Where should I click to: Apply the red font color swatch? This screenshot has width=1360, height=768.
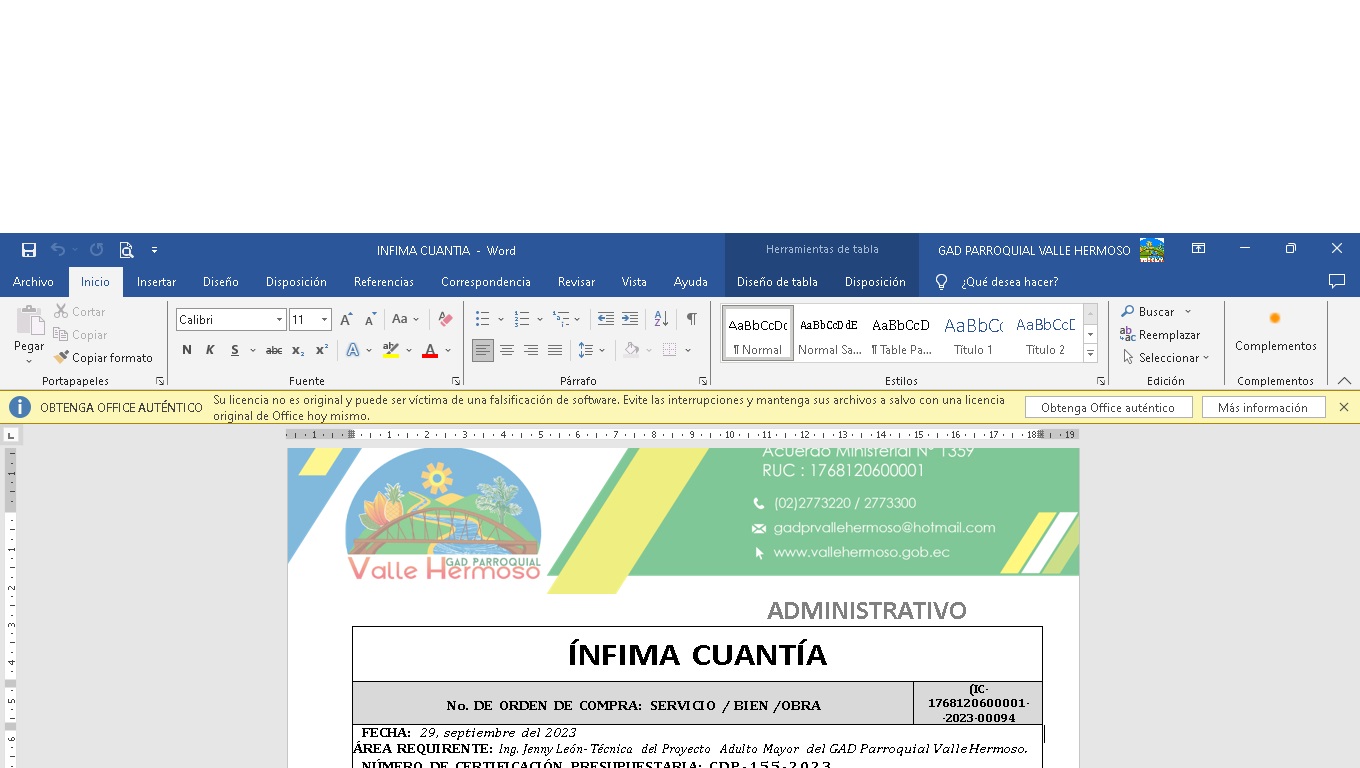[x=430, y=350]
